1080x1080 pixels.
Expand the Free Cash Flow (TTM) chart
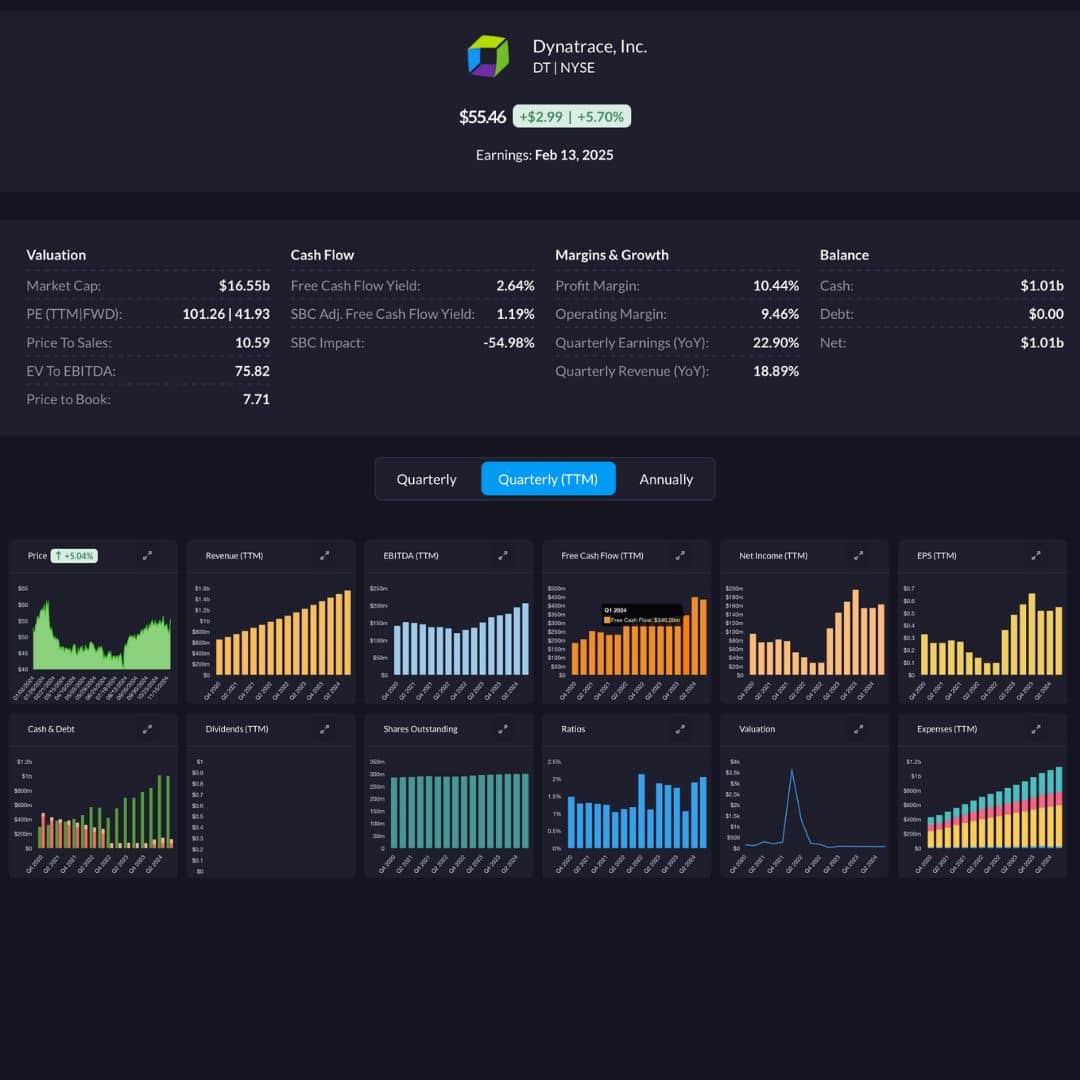tap(680, 555)
